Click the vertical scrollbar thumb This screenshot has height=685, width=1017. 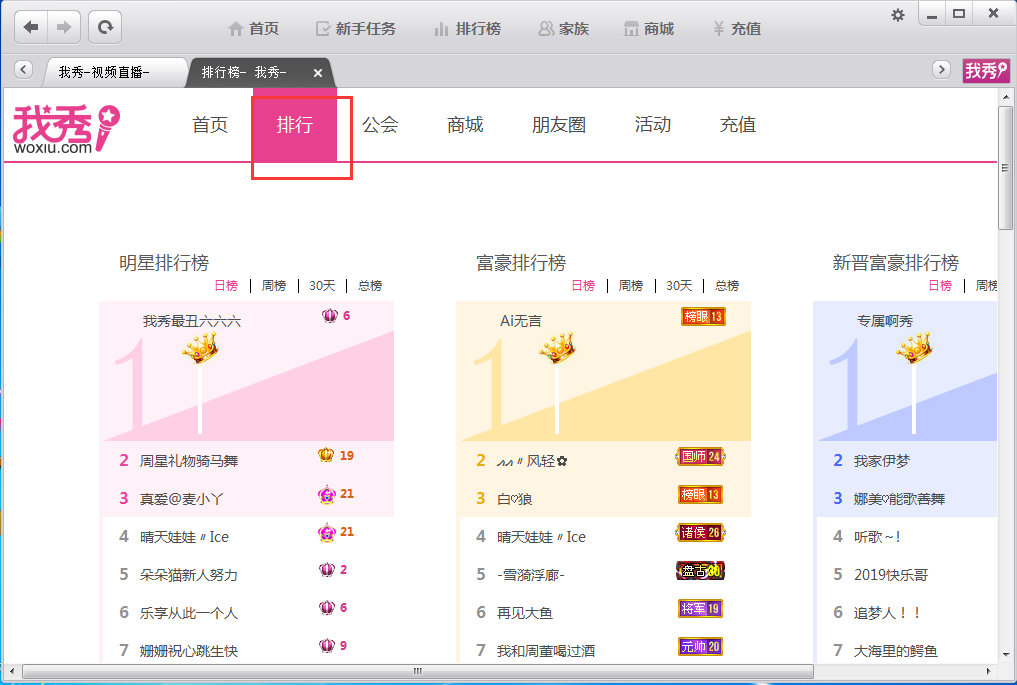(1005, 168)
